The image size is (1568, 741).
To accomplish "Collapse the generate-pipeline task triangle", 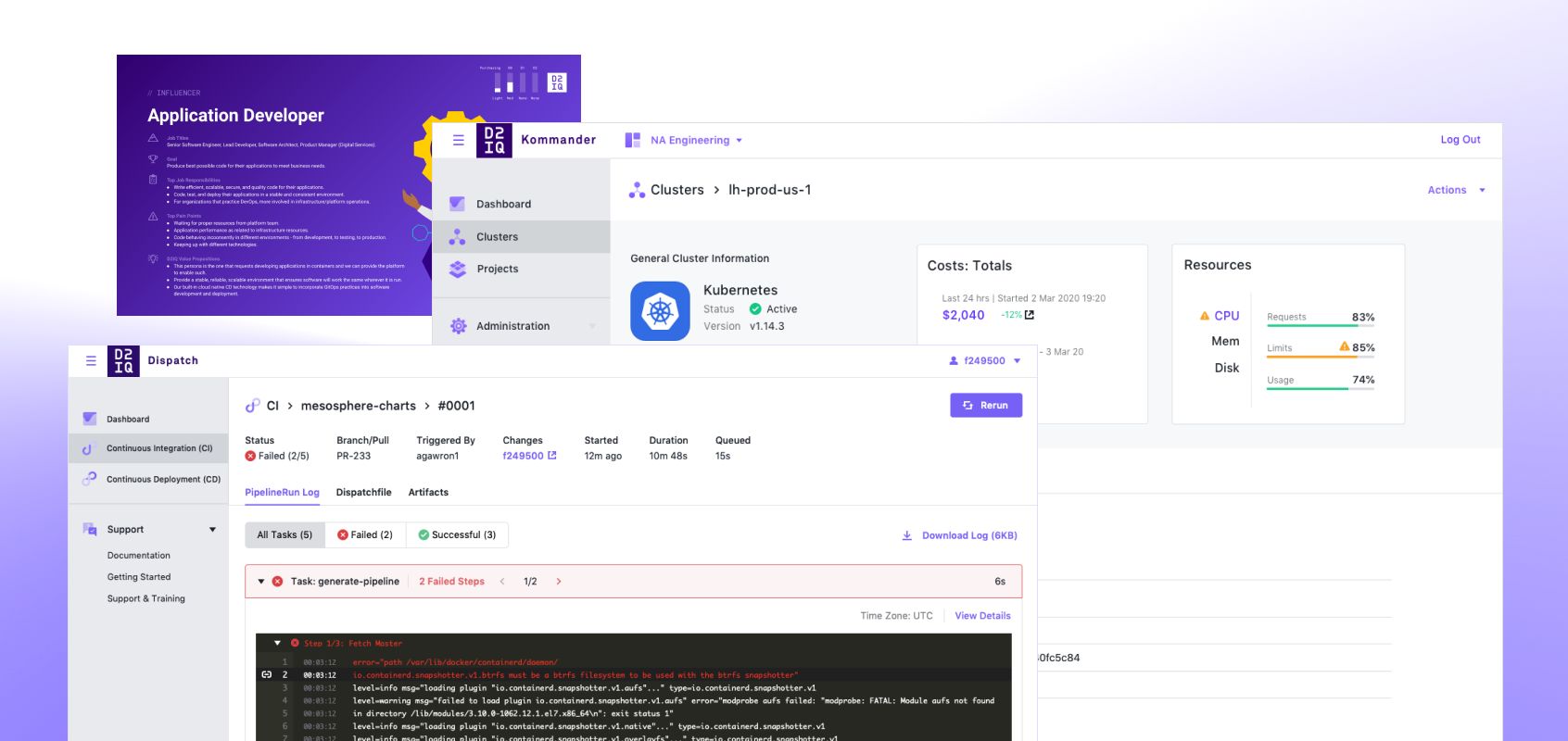I will click(x=261, y=582).
